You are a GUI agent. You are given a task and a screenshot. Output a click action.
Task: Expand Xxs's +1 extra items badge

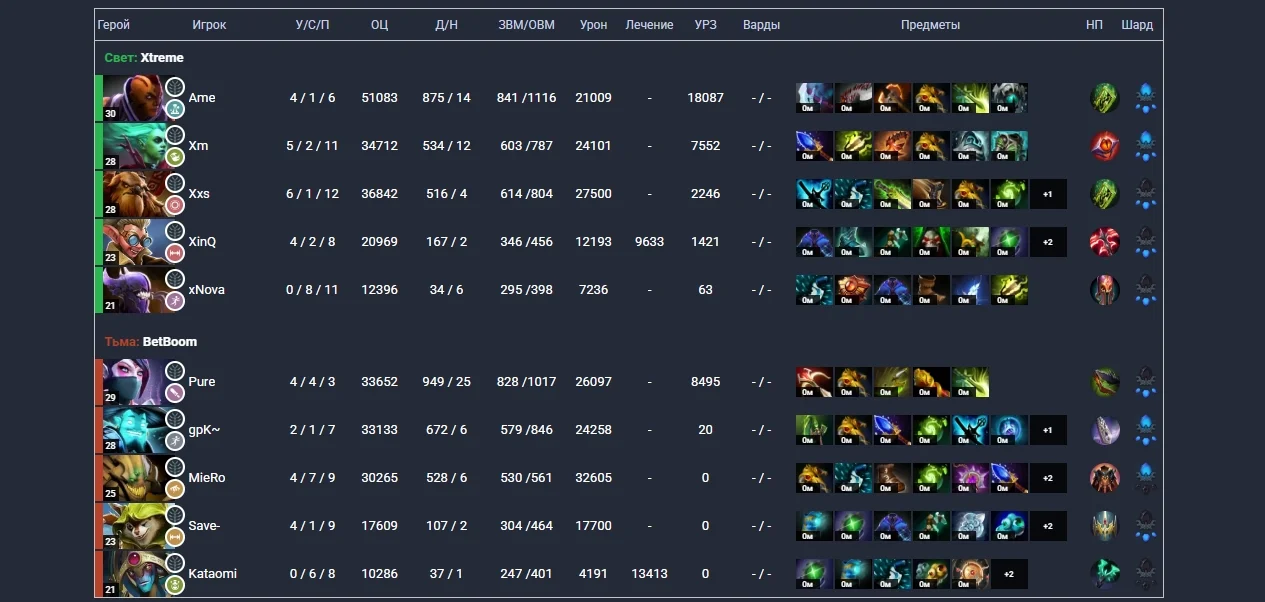(x=1048, y=194)
